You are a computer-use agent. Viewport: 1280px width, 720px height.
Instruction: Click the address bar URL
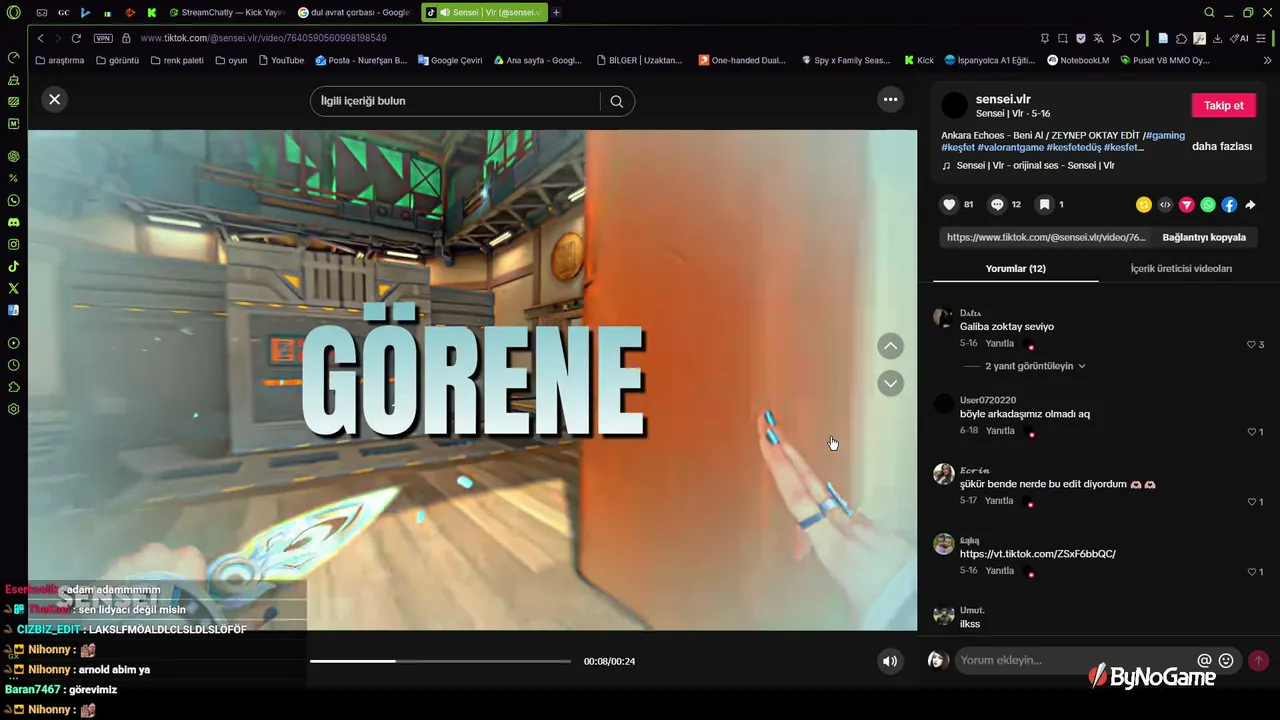point(263,38)
